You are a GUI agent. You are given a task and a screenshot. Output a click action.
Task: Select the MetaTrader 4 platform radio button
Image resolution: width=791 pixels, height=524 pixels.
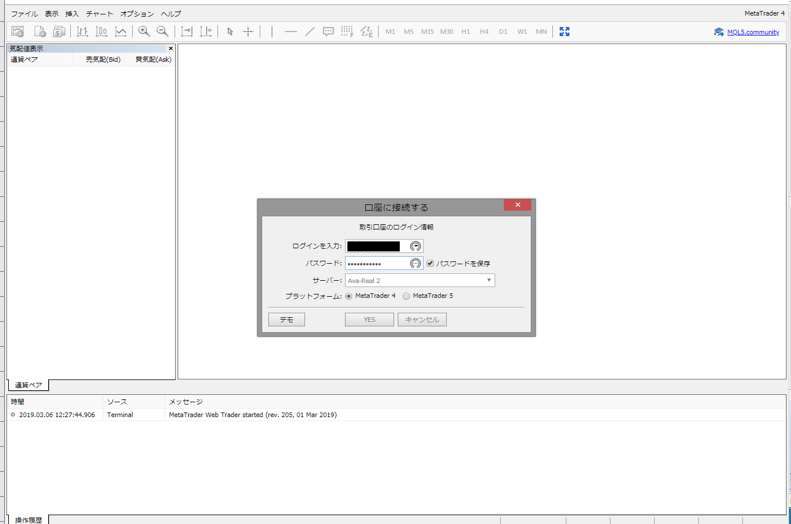(349, 296)
